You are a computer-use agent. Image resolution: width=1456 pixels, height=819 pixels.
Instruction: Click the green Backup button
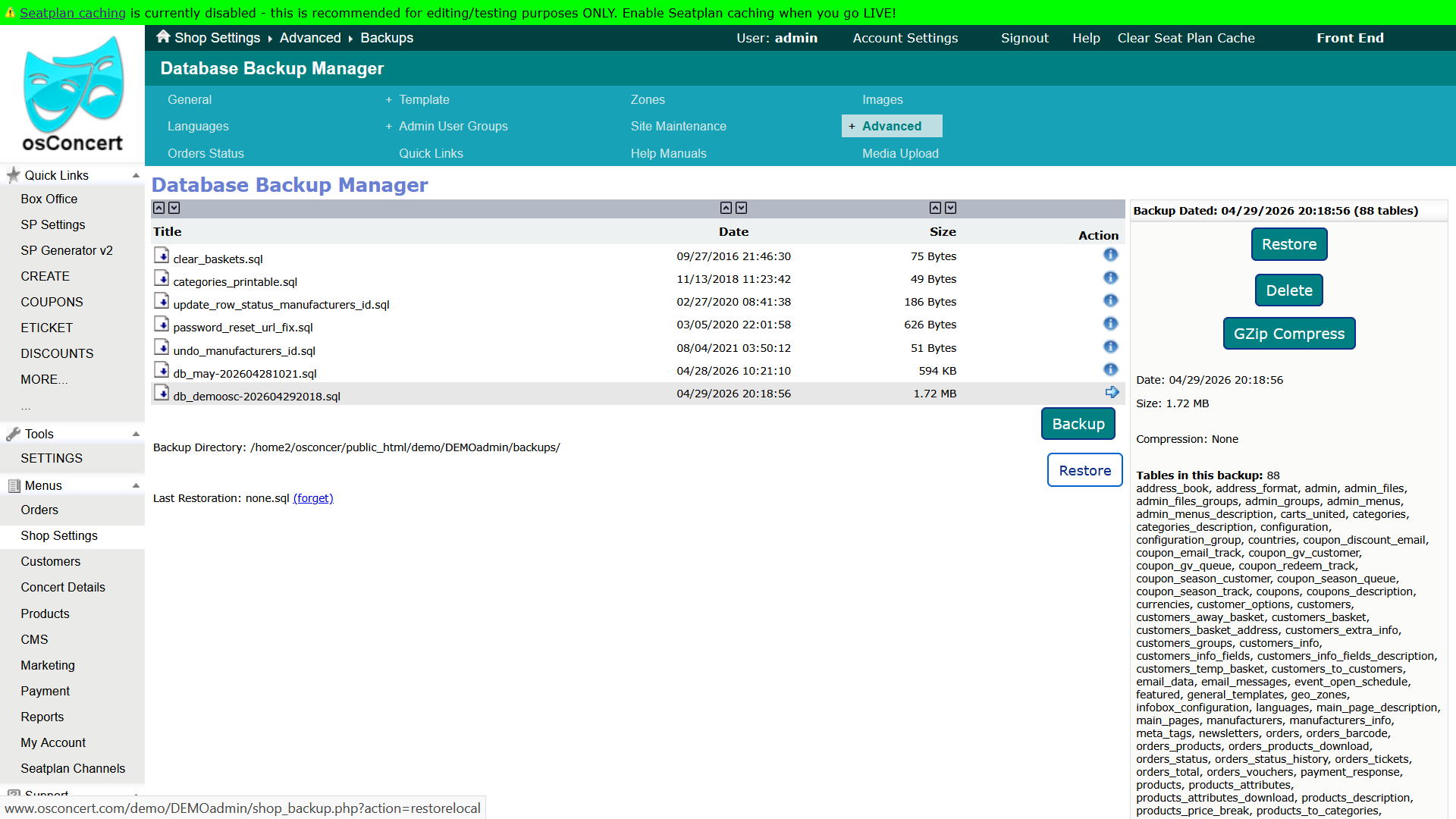click(1078, 424)
